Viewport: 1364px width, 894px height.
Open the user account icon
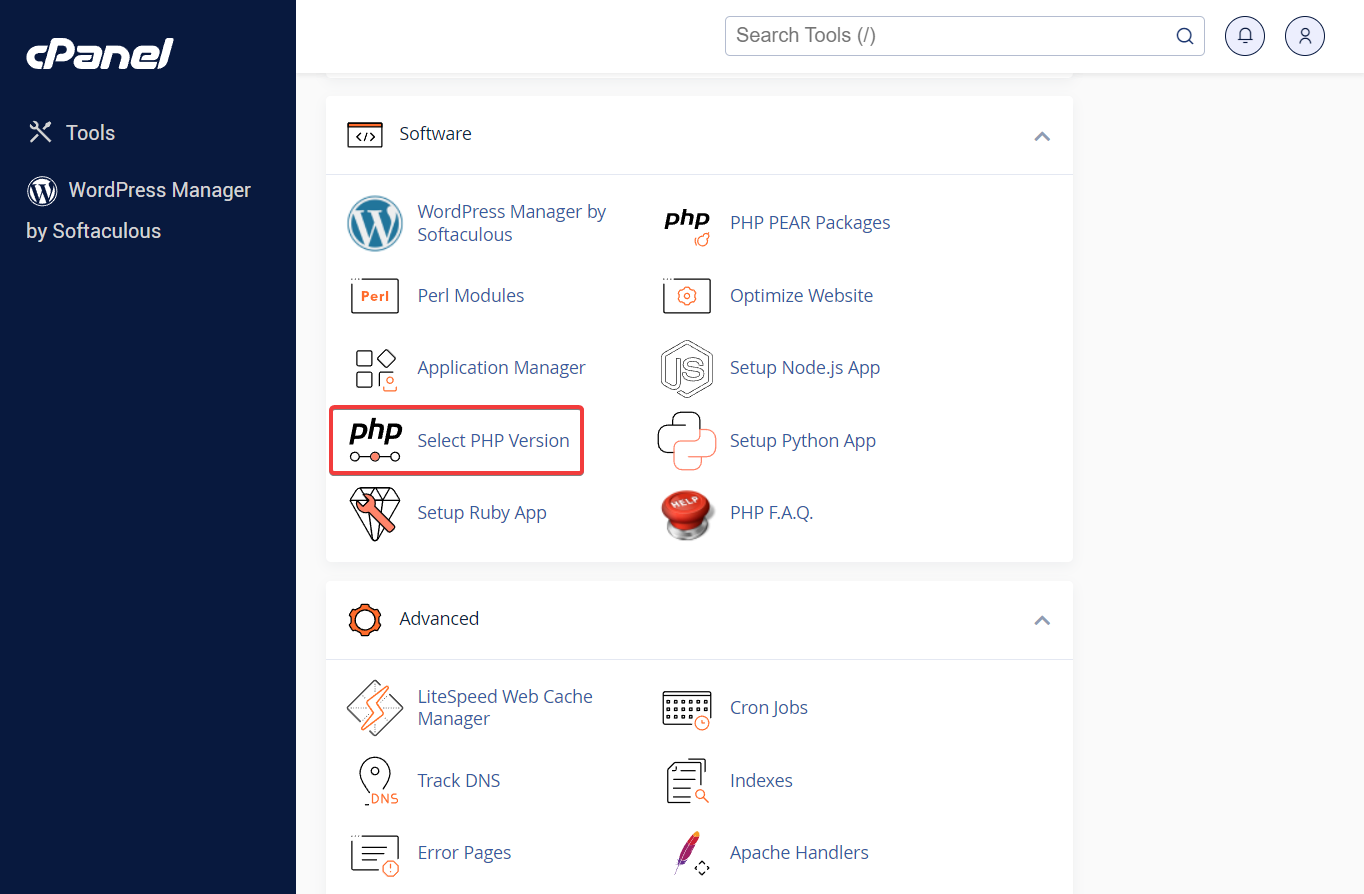(1305, 36)
